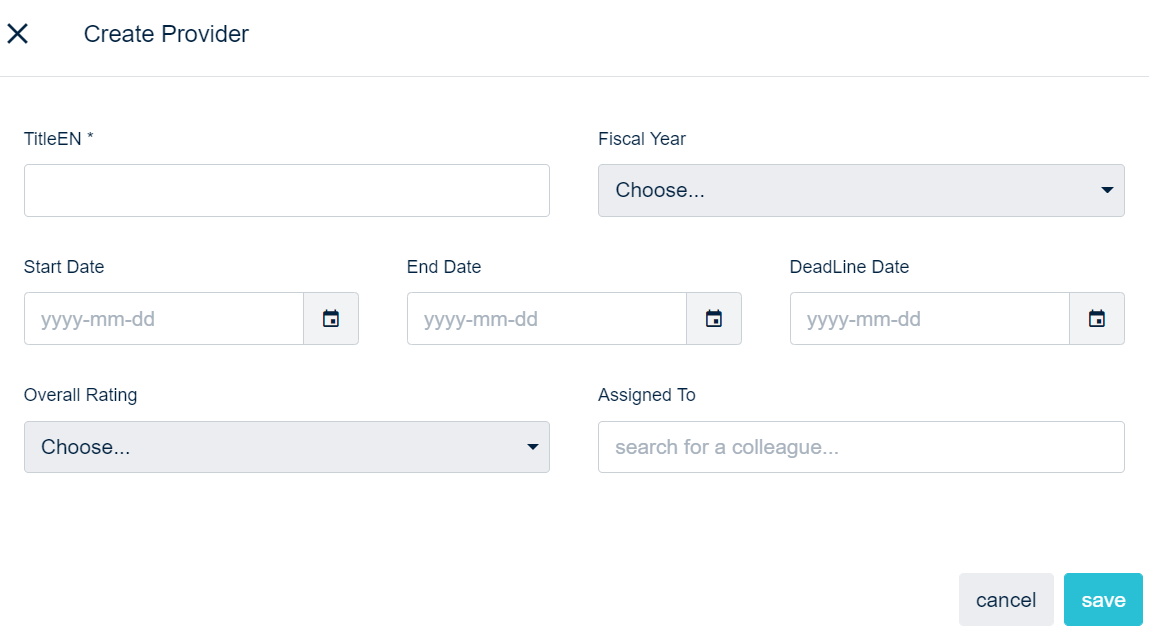Open the Start Date calendar picker

click(331, 319)
